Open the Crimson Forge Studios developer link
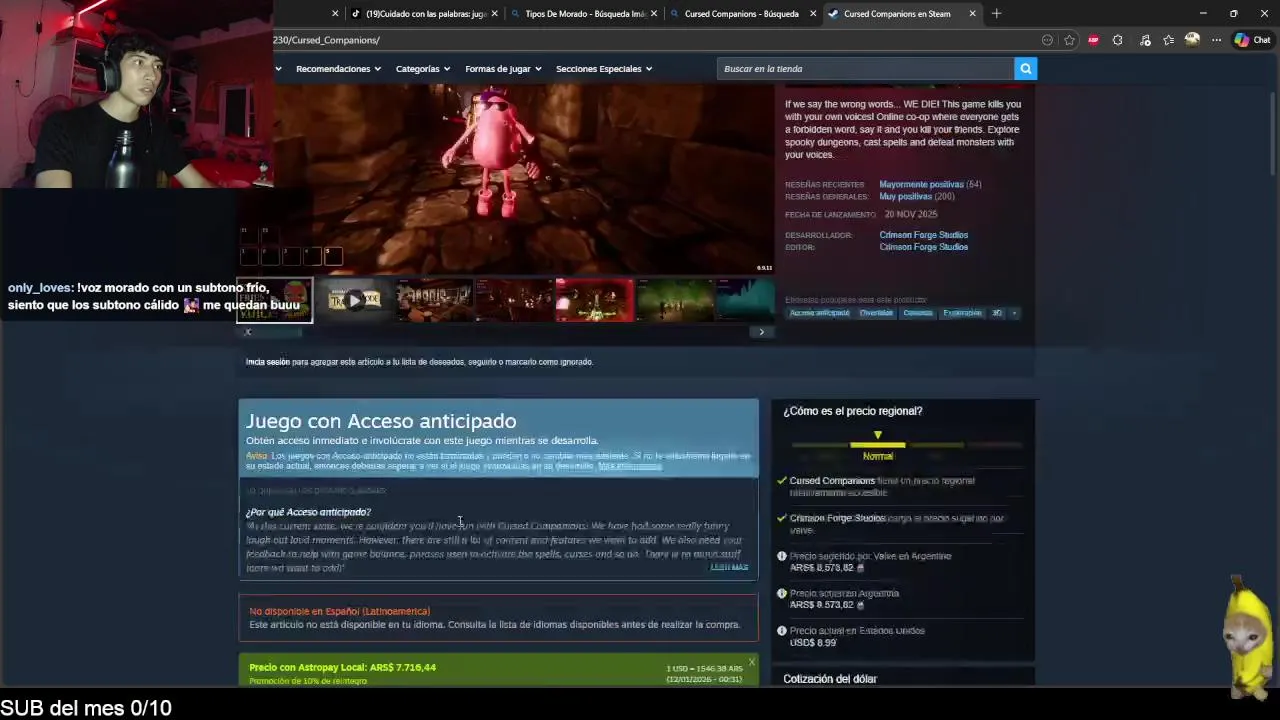The width and height of the screenshot is (1280, 720). (923, 235)
